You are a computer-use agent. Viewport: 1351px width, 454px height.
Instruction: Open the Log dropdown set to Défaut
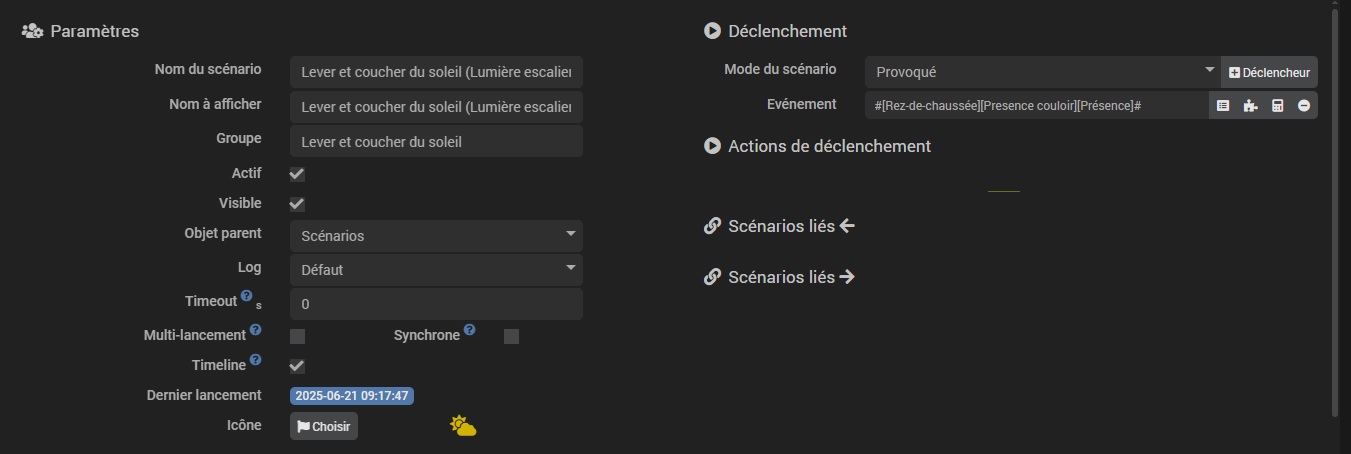tap(436, 270)
